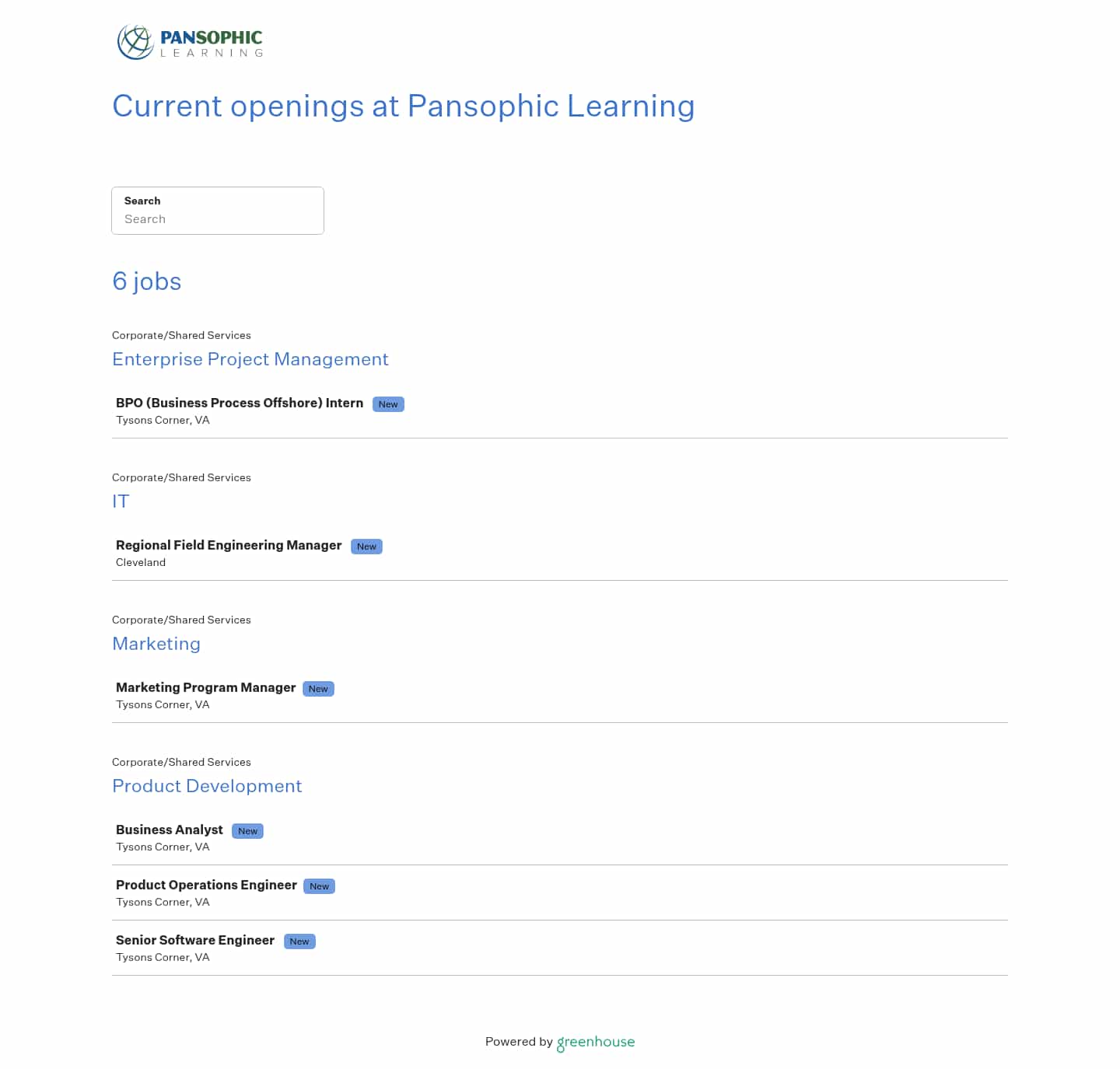Open the Product Development department link
Viewport: 1120px width, 1069px height.
point(207,786)
